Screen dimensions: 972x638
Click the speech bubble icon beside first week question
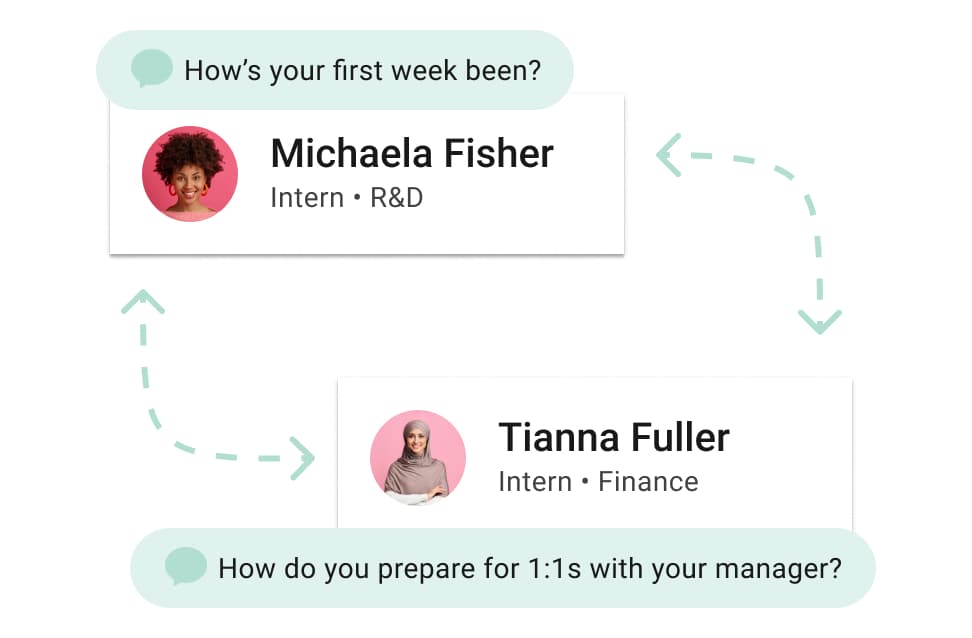152,68
